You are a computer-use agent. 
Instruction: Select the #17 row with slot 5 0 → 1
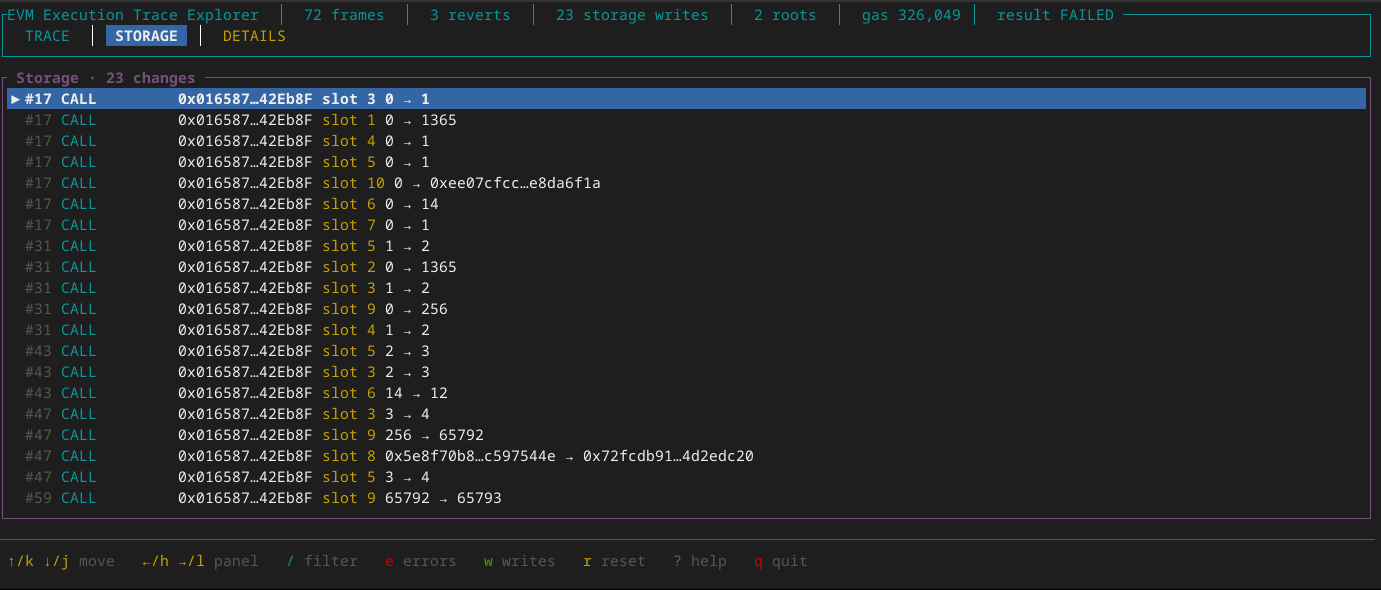pos(687,162)
